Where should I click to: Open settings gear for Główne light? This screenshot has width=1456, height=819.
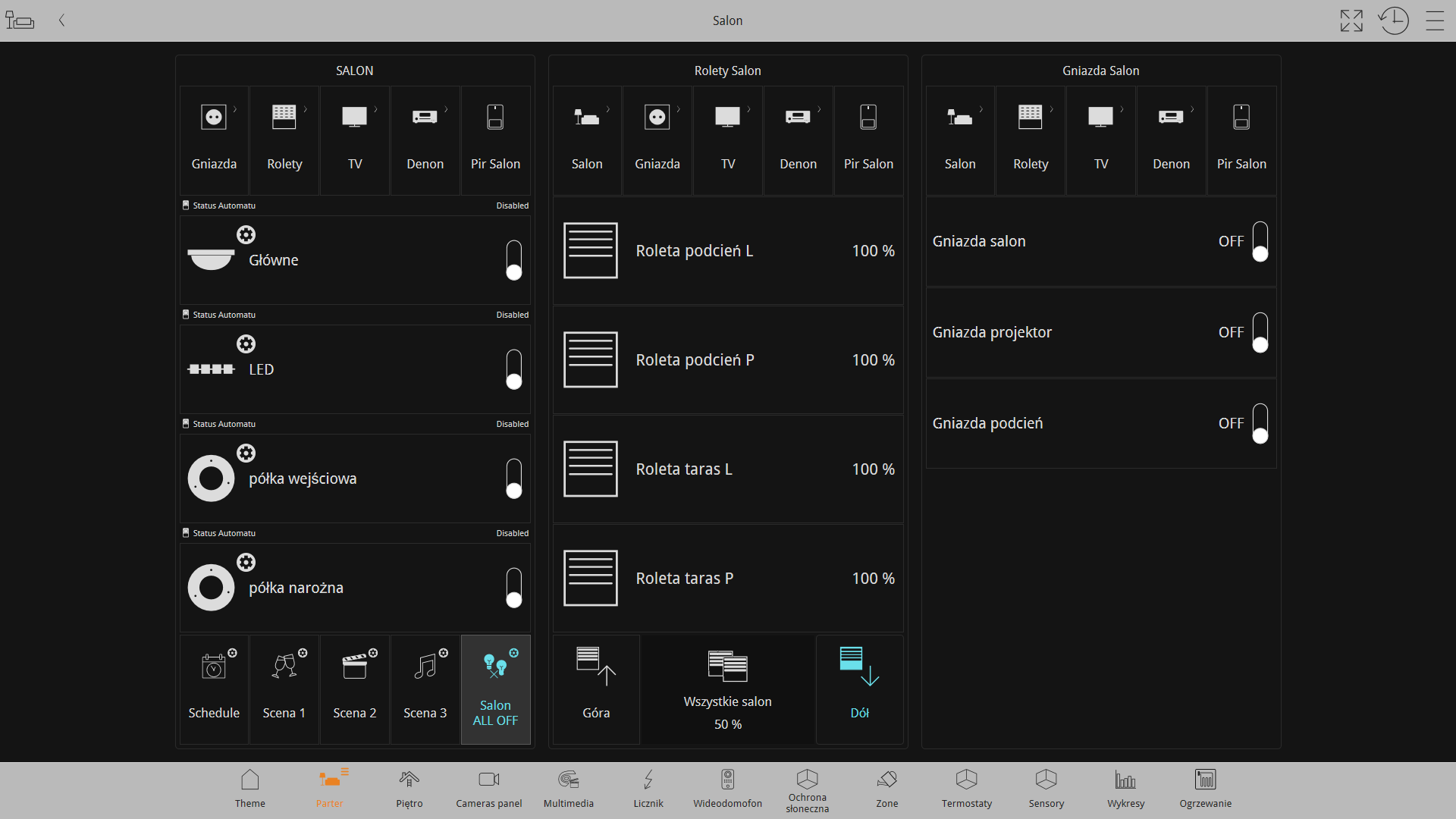pyautogui.click(x=246, y=235)
